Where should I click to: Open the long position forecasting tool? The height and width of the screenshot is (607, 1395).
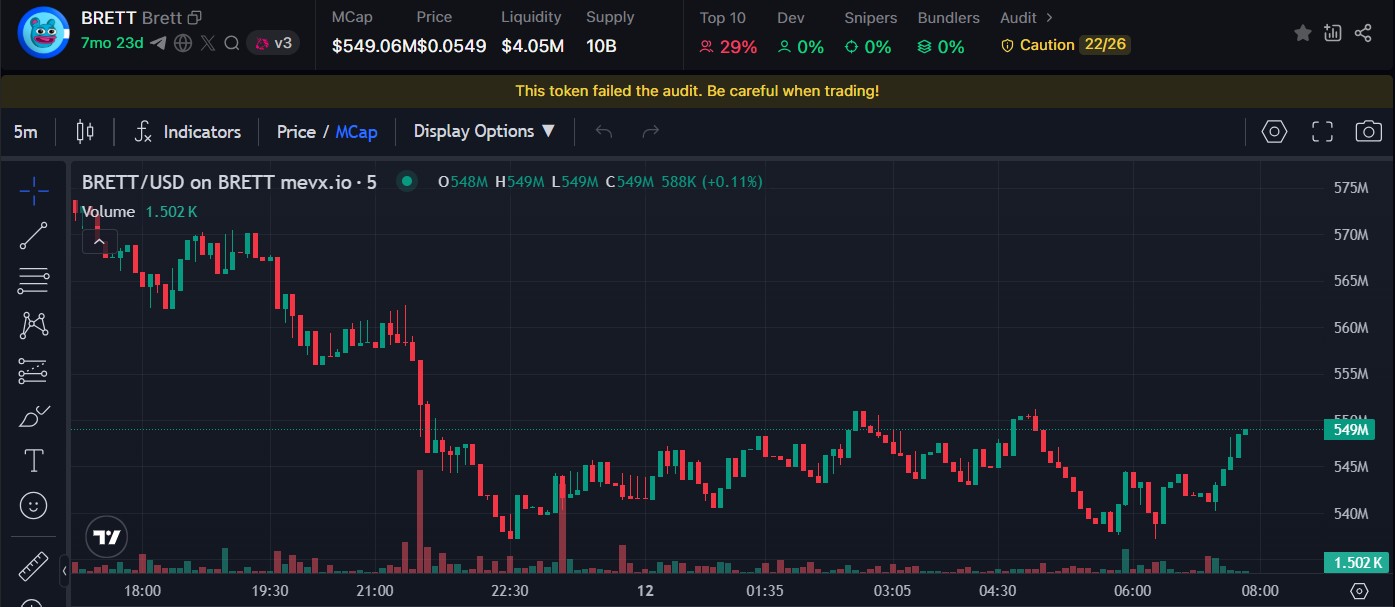(x=33, y=371)
